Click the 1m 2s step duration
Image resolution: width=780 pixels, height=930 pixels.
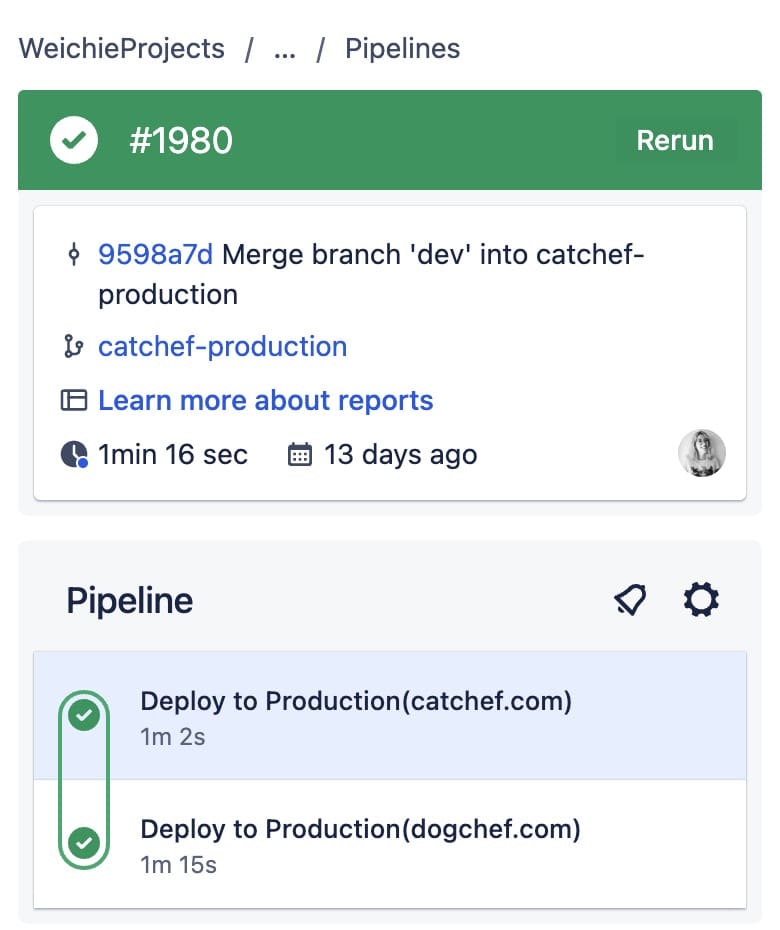tap(173, 737)
